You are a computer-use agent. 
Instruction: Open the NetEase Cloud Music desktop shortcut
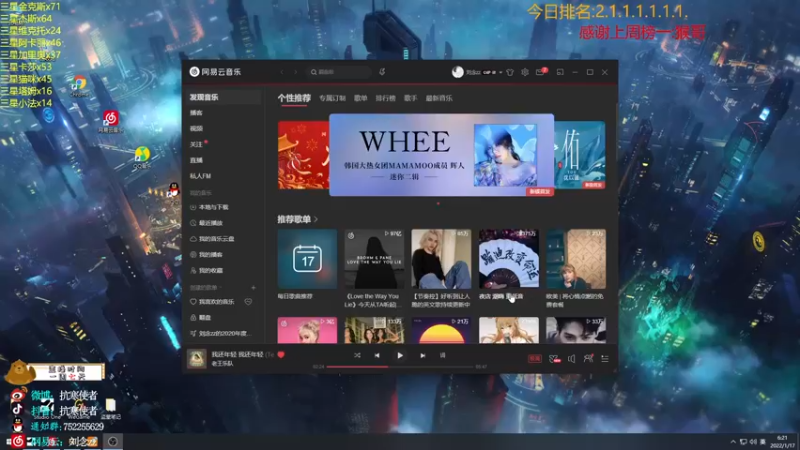click(111, 121)
